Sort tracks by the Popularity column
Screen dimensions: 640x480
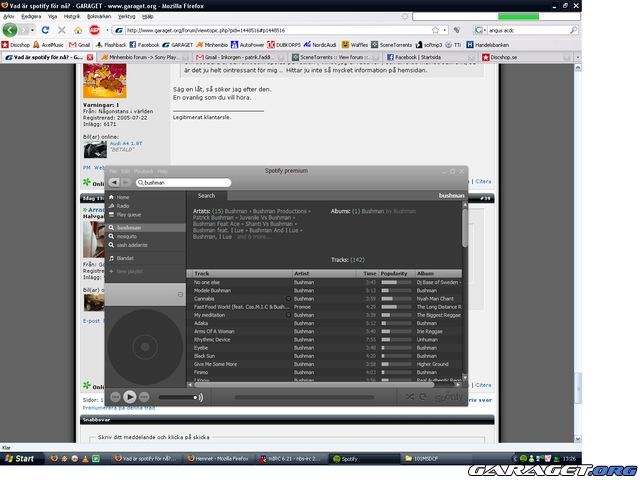[393, 273]
